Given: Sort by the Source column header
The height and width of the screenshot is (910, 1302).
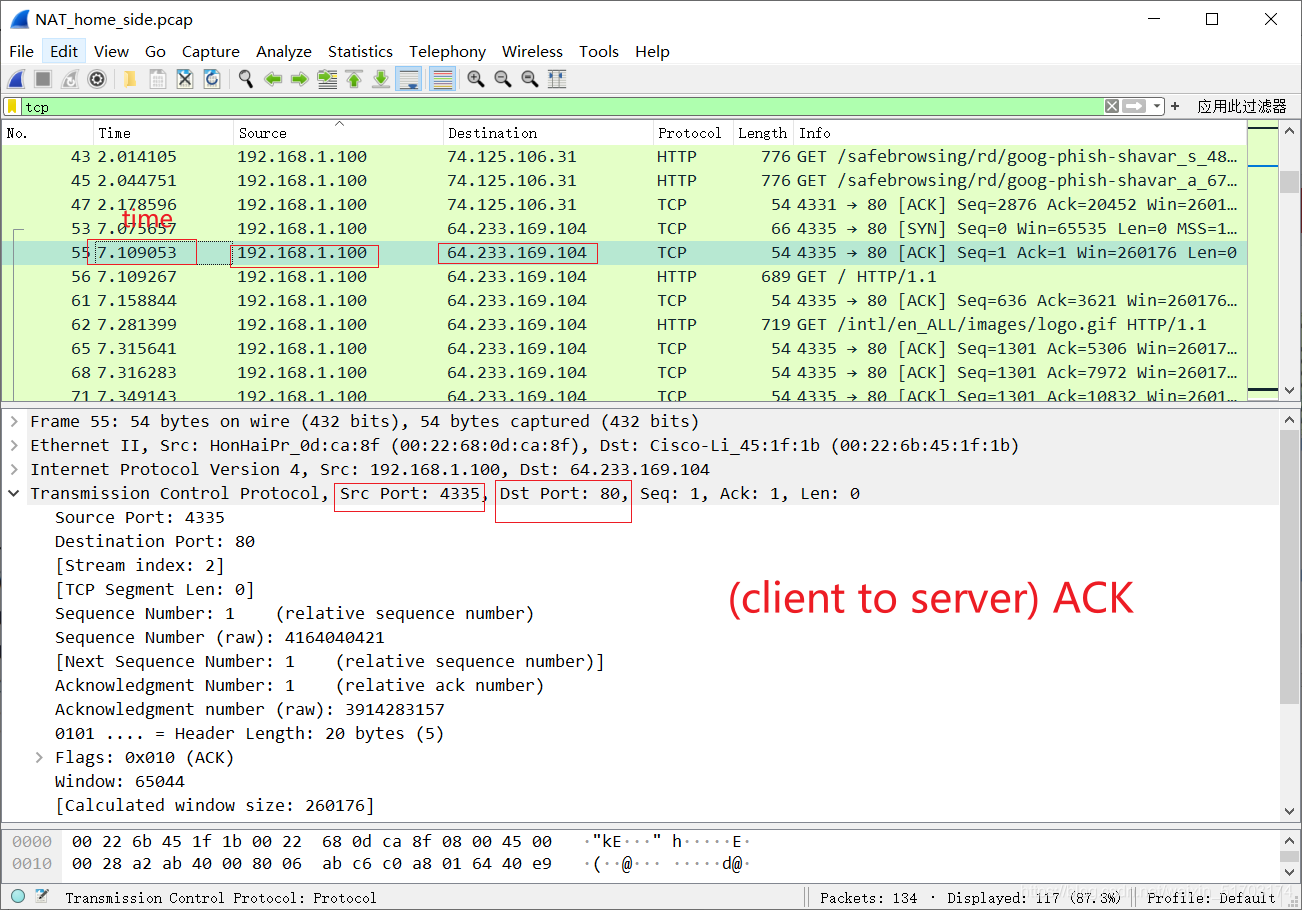Looking at the screenshot, I should pyautogui.click(x=339, y=133).
